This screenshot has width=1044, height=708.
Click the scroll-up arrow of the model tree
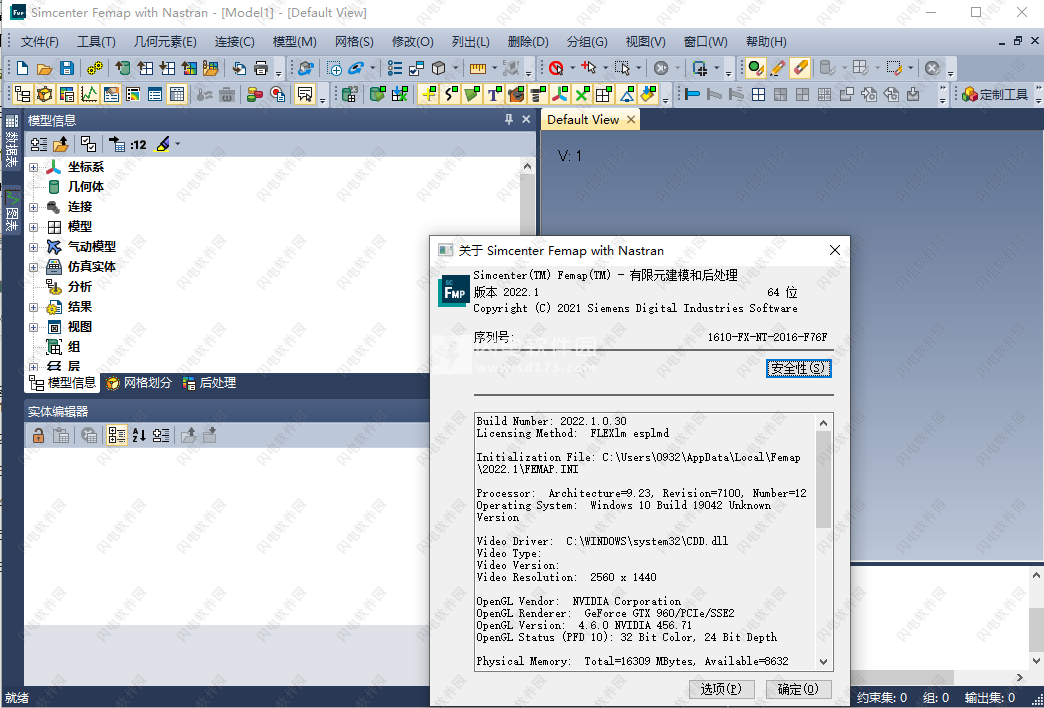tap(527, 167)
